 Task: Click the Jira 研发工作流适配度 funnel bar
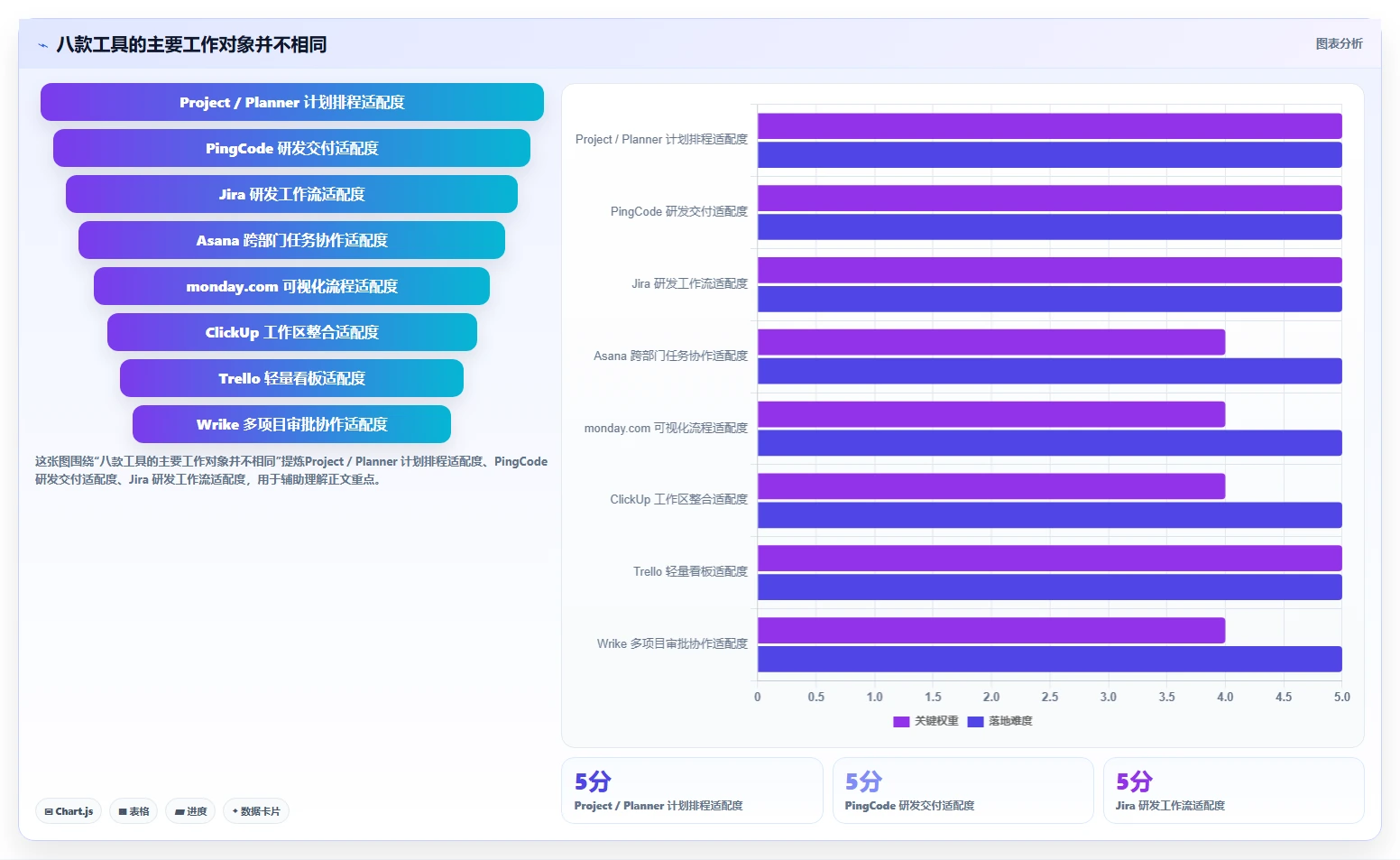tap(291, 194)
